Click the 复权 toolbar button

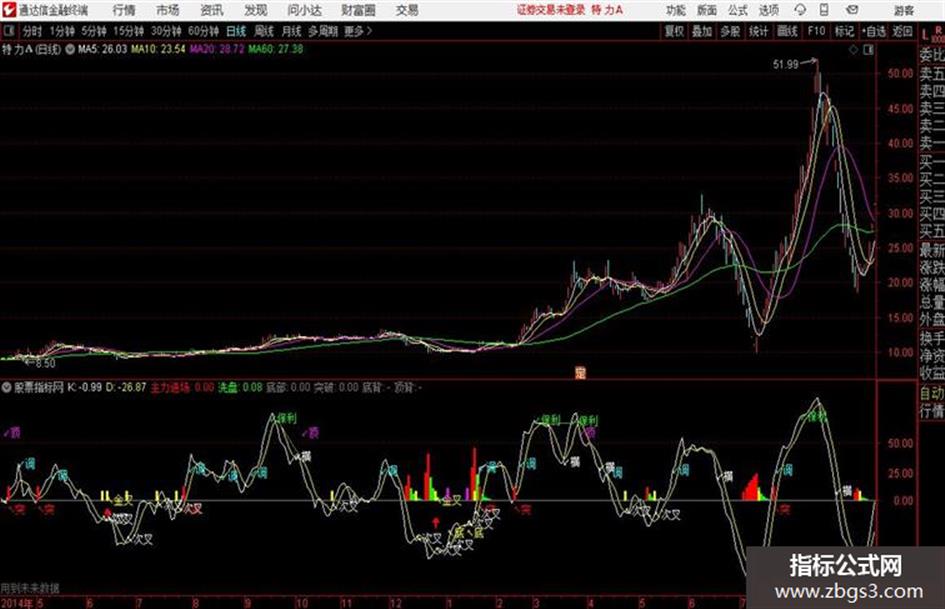tap(674, 31)
